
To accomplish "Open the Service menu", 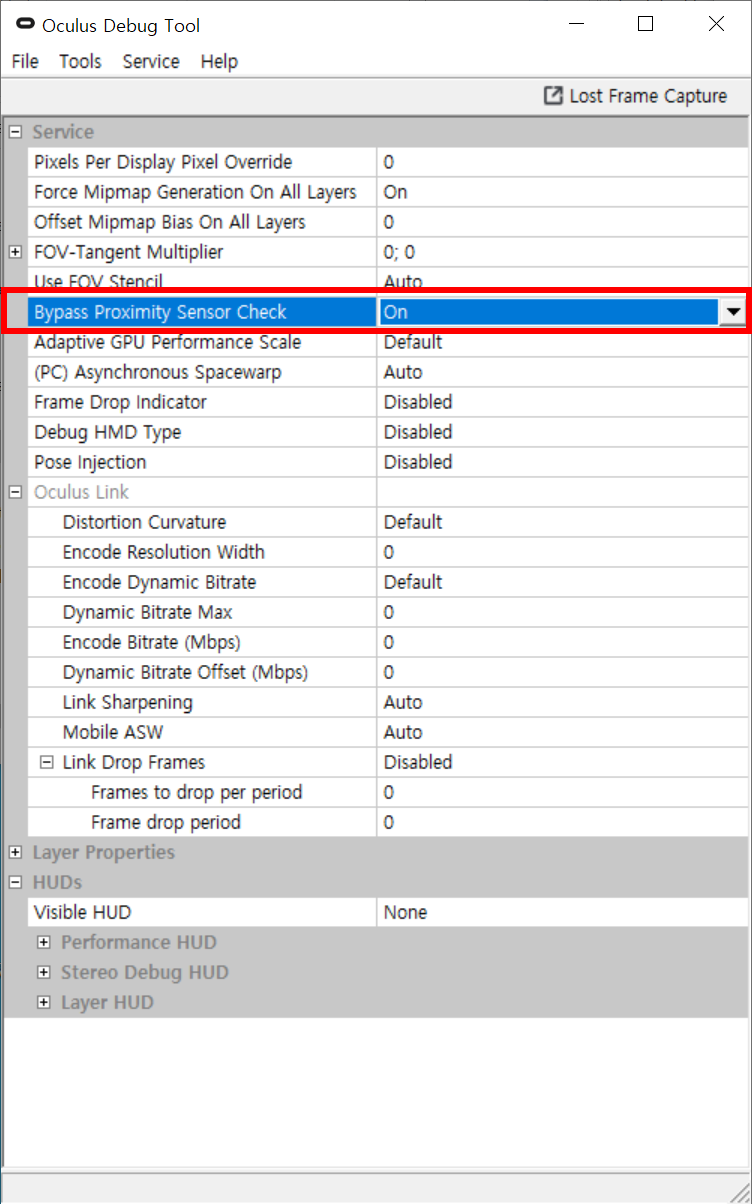I will pos(151,61).
